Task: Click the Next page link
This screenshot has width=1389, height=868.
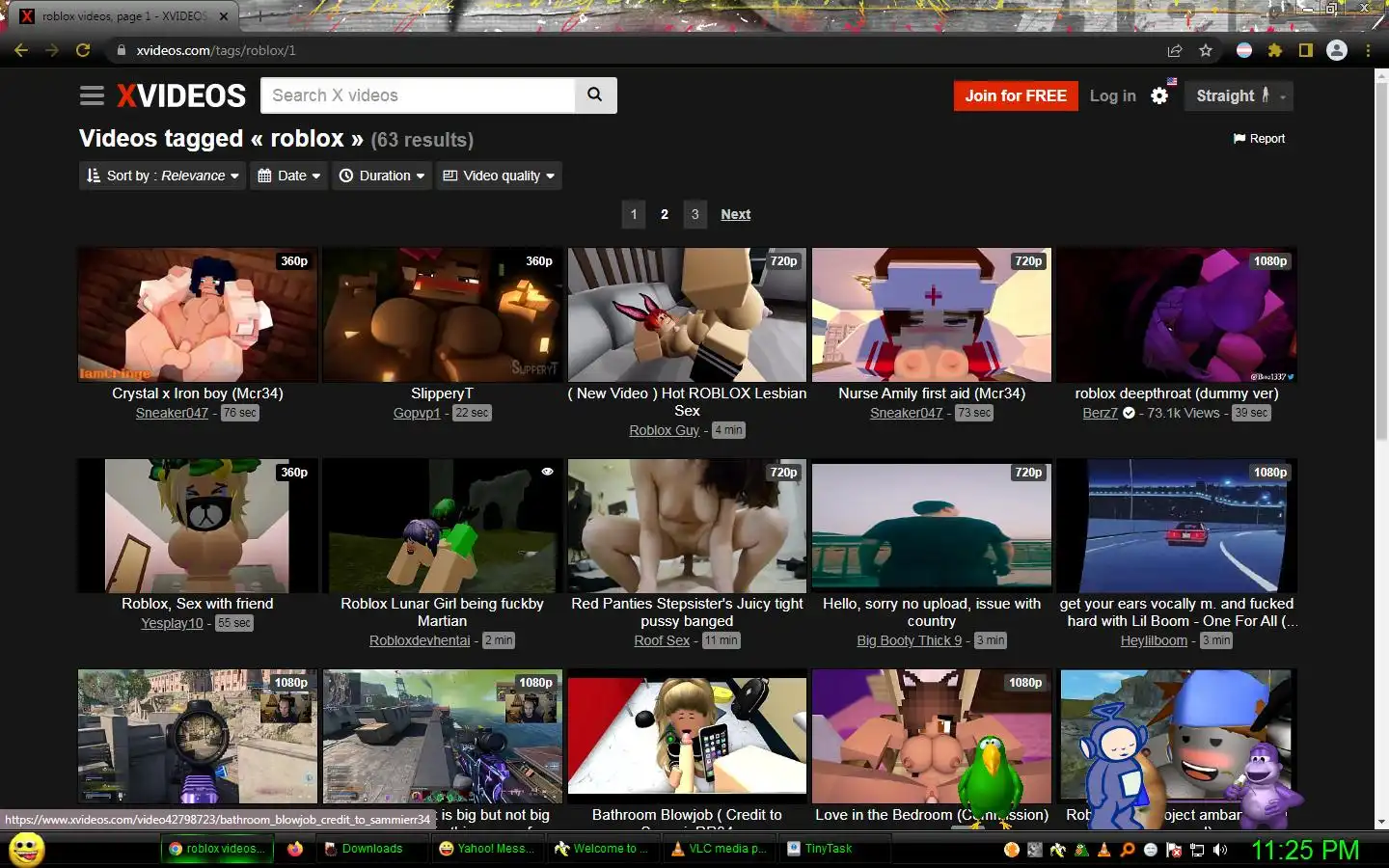Action: (736, 214)
